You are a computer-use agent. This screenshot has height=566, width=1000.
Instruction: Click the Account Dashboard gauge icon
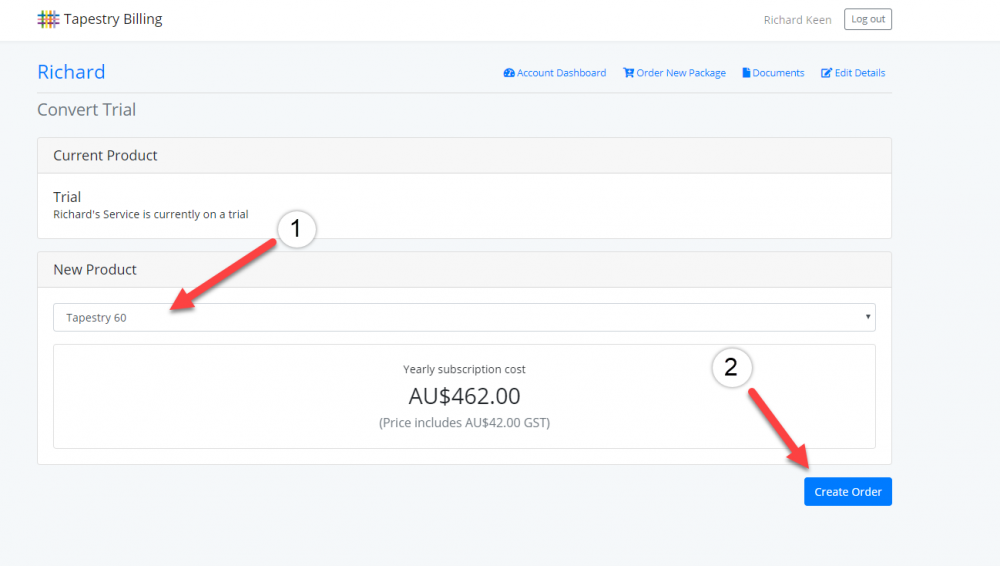coord(509,73)
